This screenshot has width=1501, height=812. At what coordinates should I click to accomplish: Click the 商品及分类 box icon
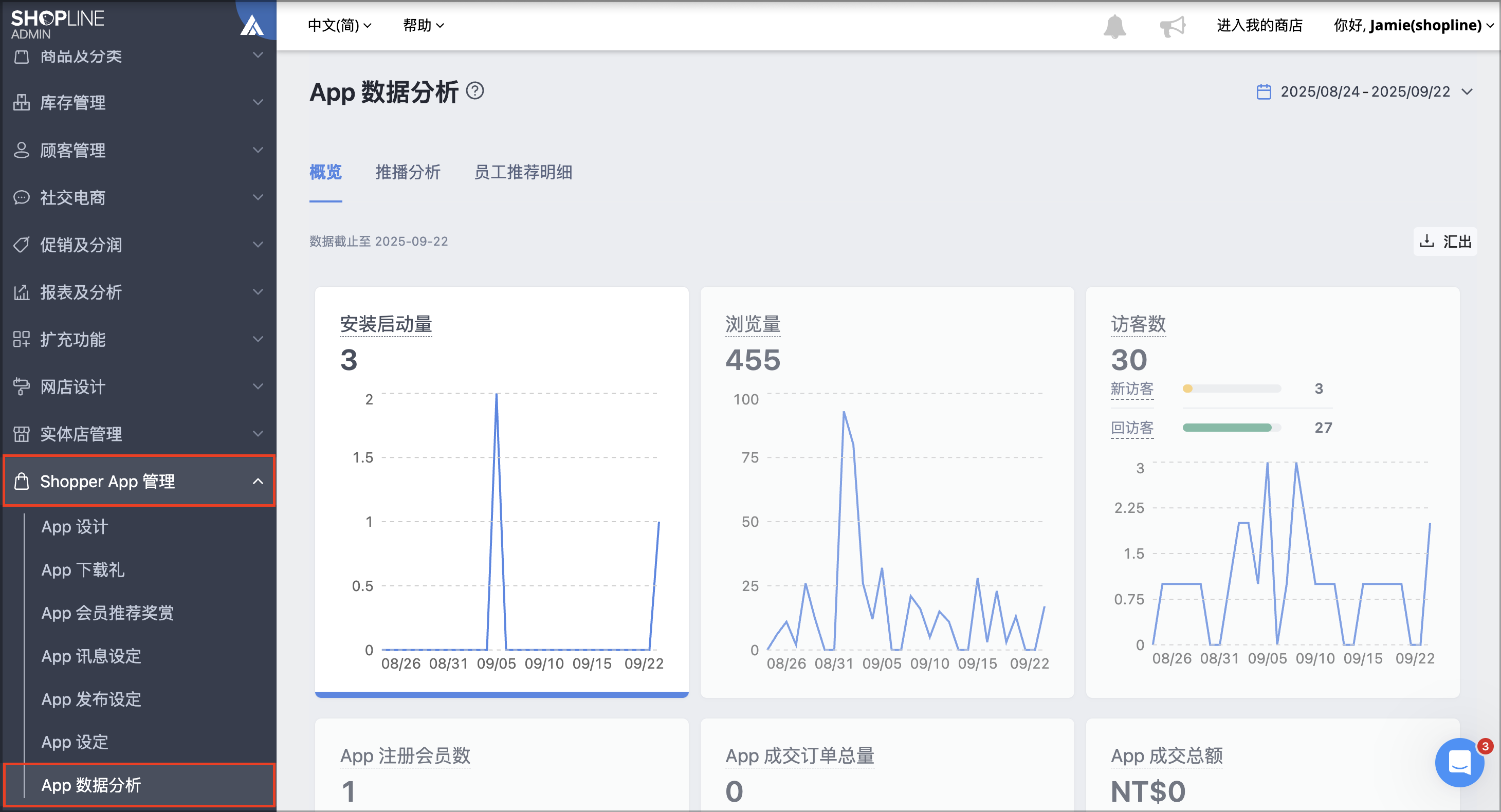[x=22, y=57]
